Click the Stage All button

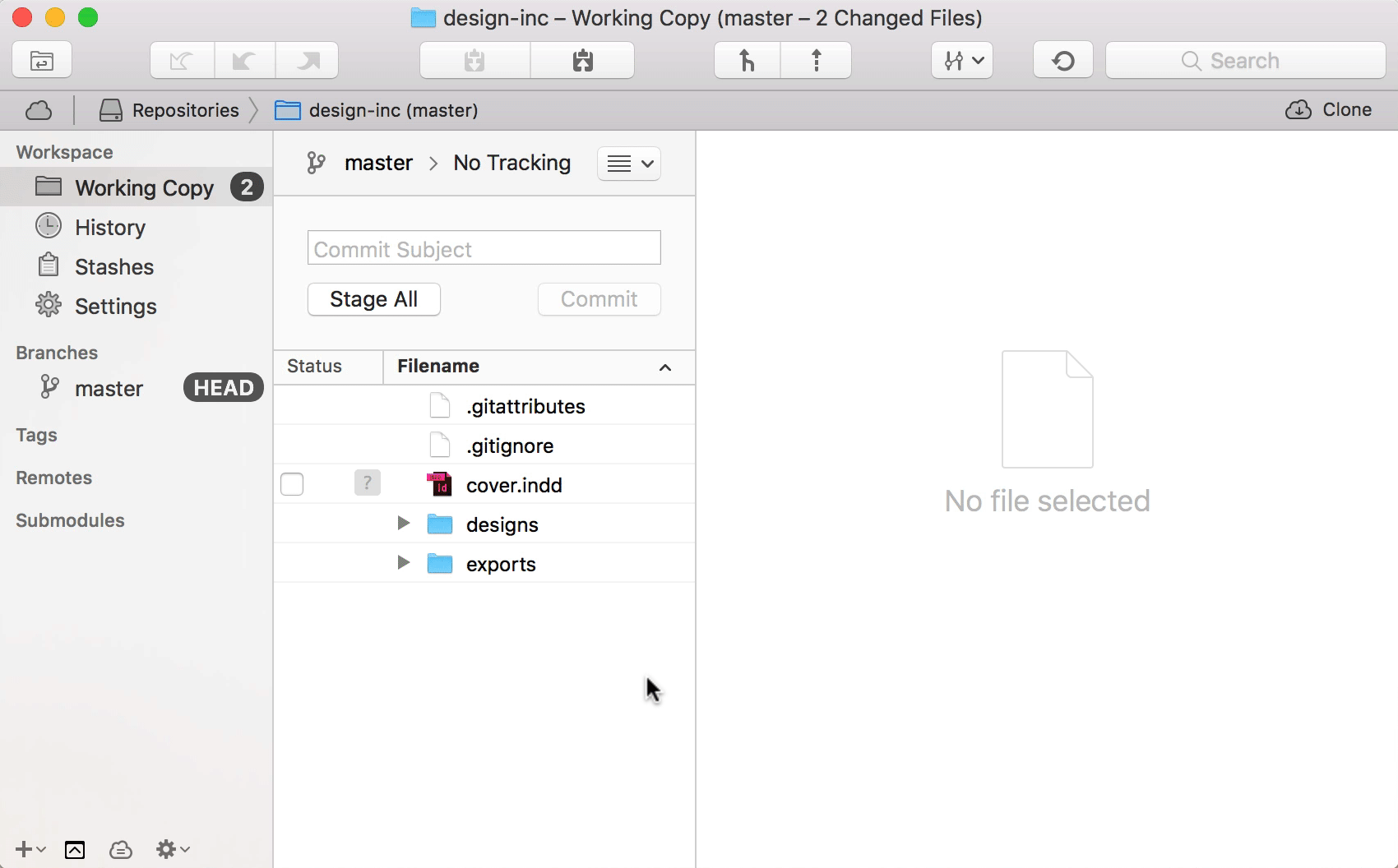pos(374,299)
